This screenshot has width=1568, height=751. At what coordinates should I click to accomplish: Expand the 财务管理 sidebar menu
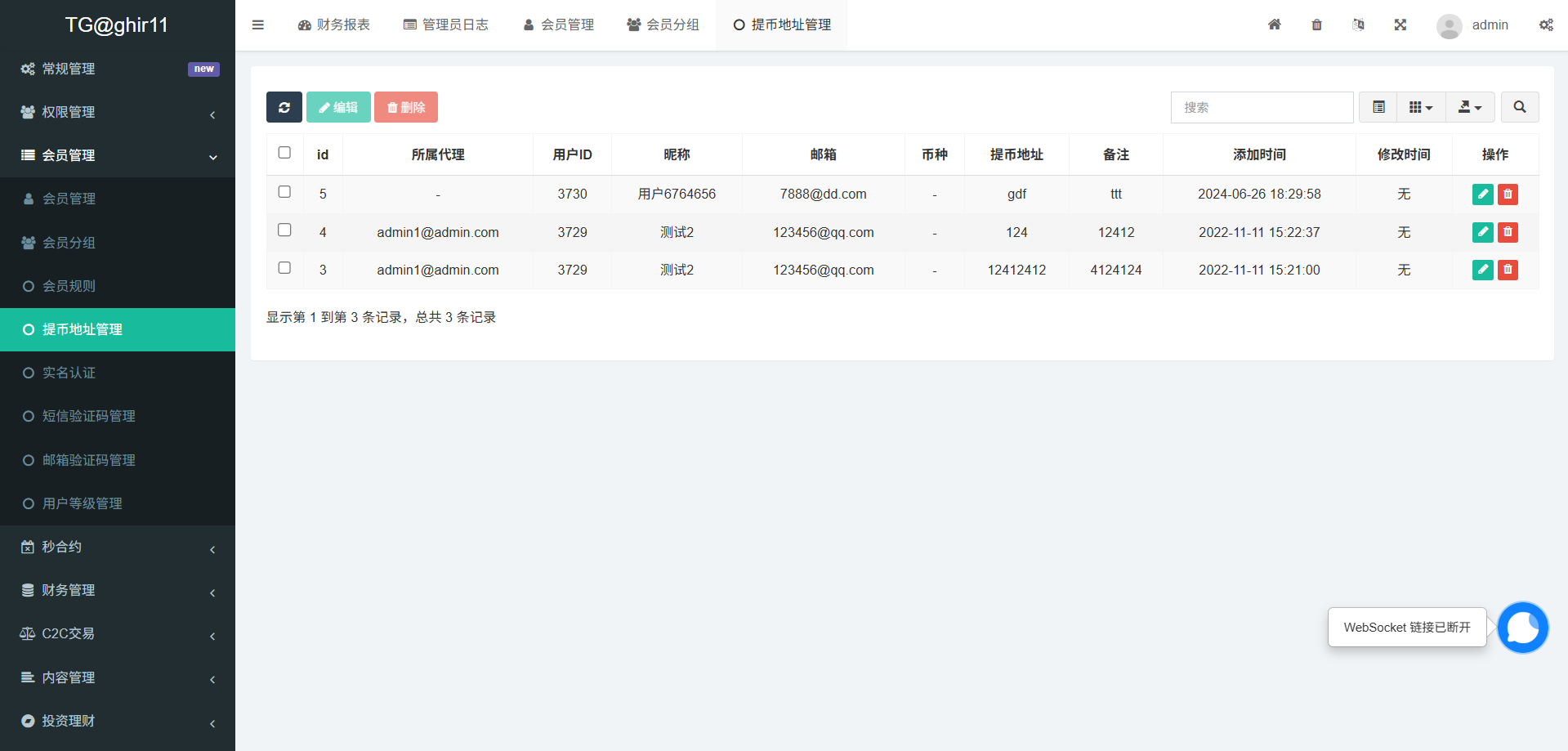(118, 590)
